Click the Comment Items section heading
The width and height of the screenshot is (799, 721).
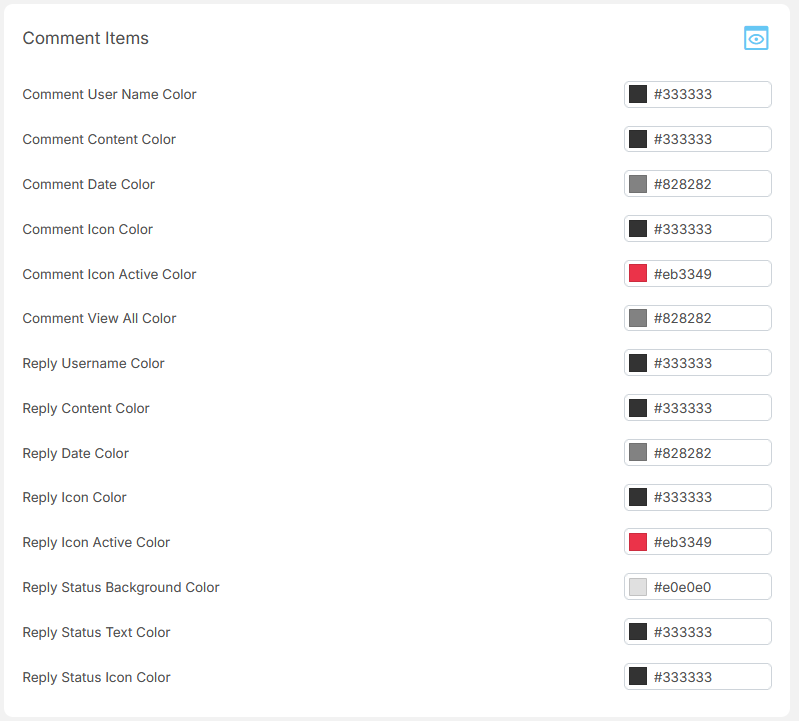point(86,38)
